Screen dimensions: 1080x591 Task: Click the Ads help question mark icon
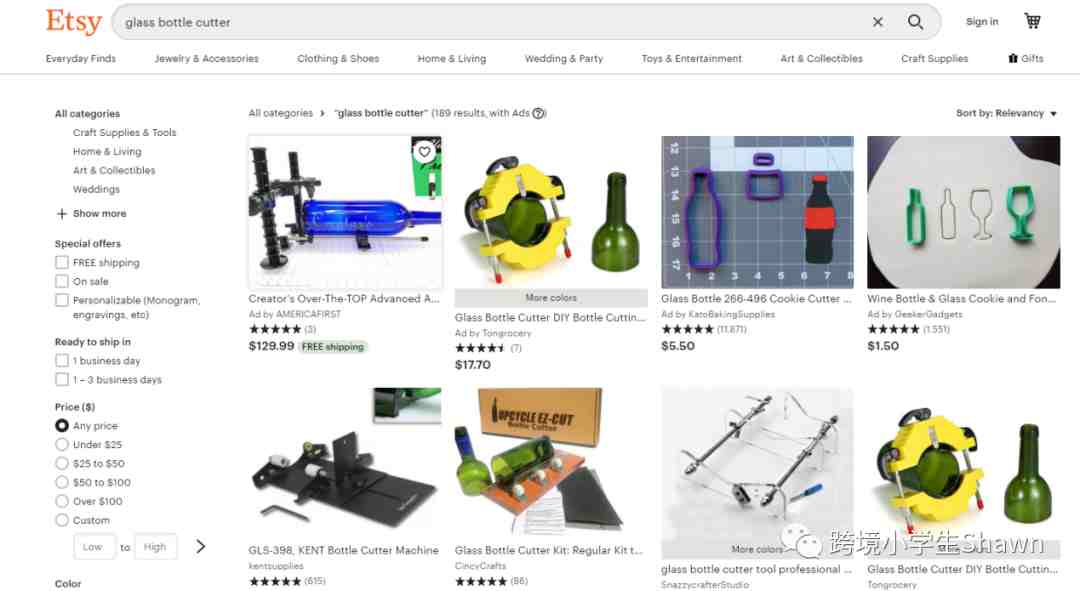[539, 114]
